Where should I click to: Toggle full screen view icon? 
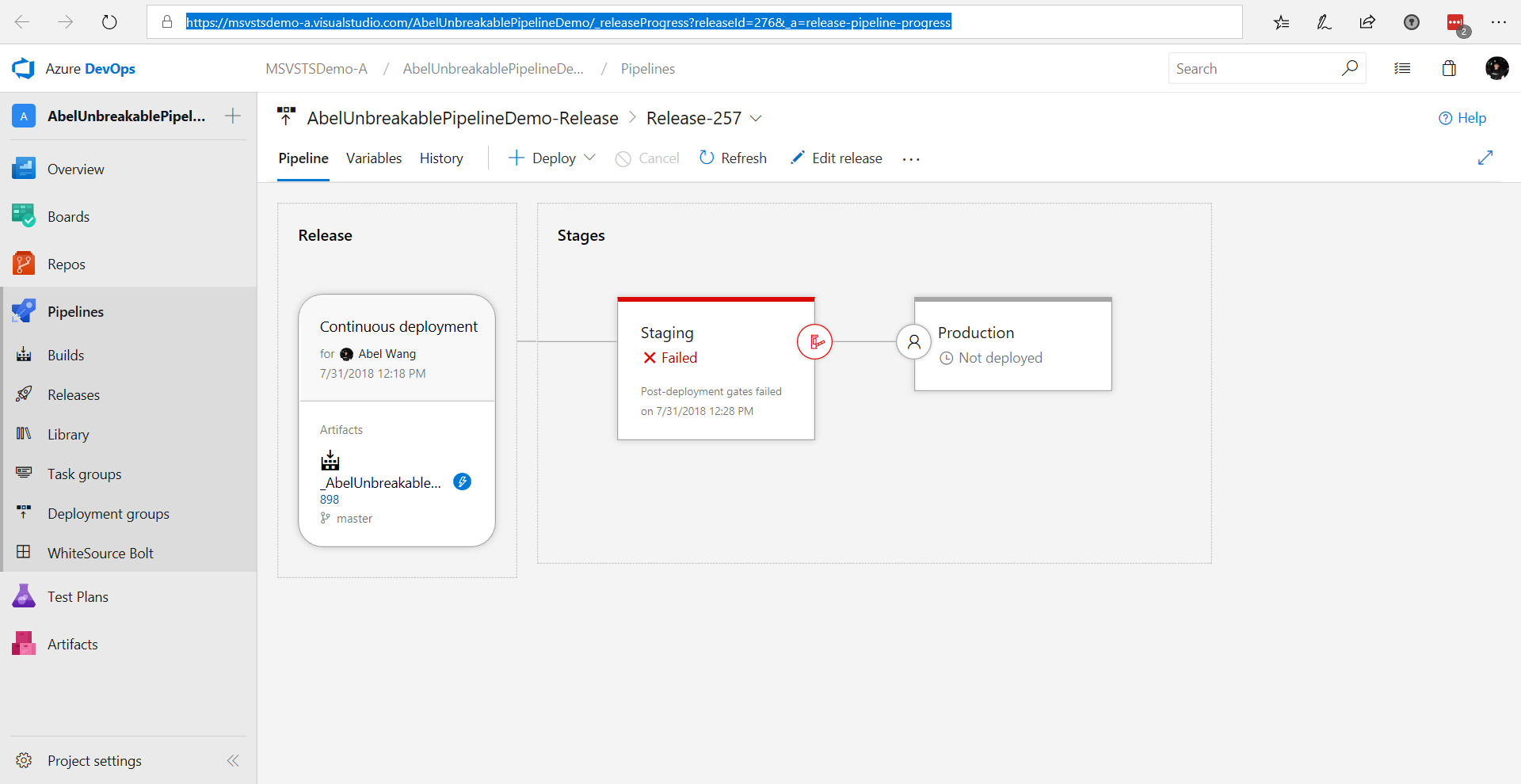(1485, 158)
